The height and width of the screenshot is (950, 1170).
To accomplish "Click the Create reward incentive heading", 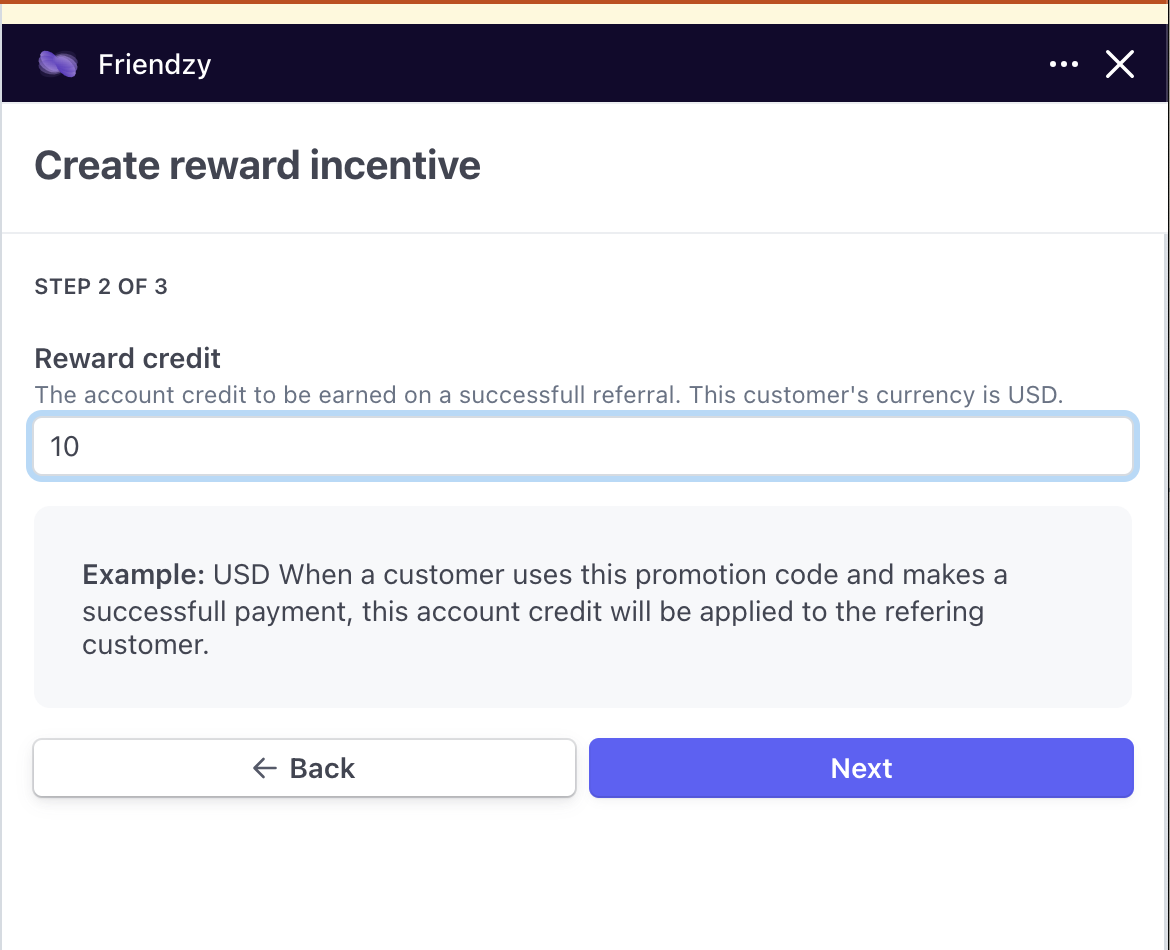I will [257, 165].
